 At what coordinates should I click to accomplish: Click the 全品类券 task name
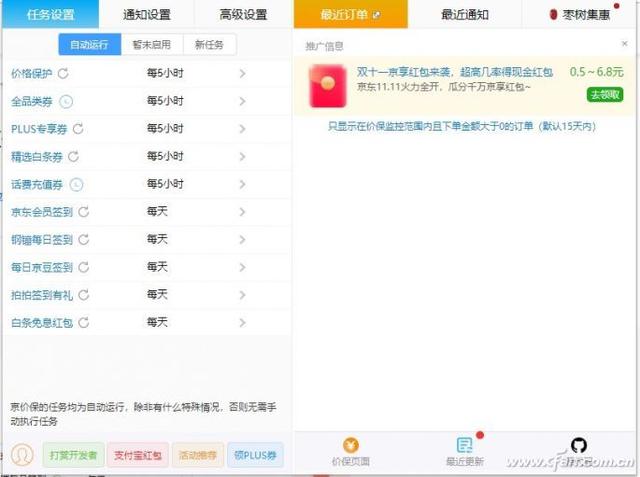32,101
